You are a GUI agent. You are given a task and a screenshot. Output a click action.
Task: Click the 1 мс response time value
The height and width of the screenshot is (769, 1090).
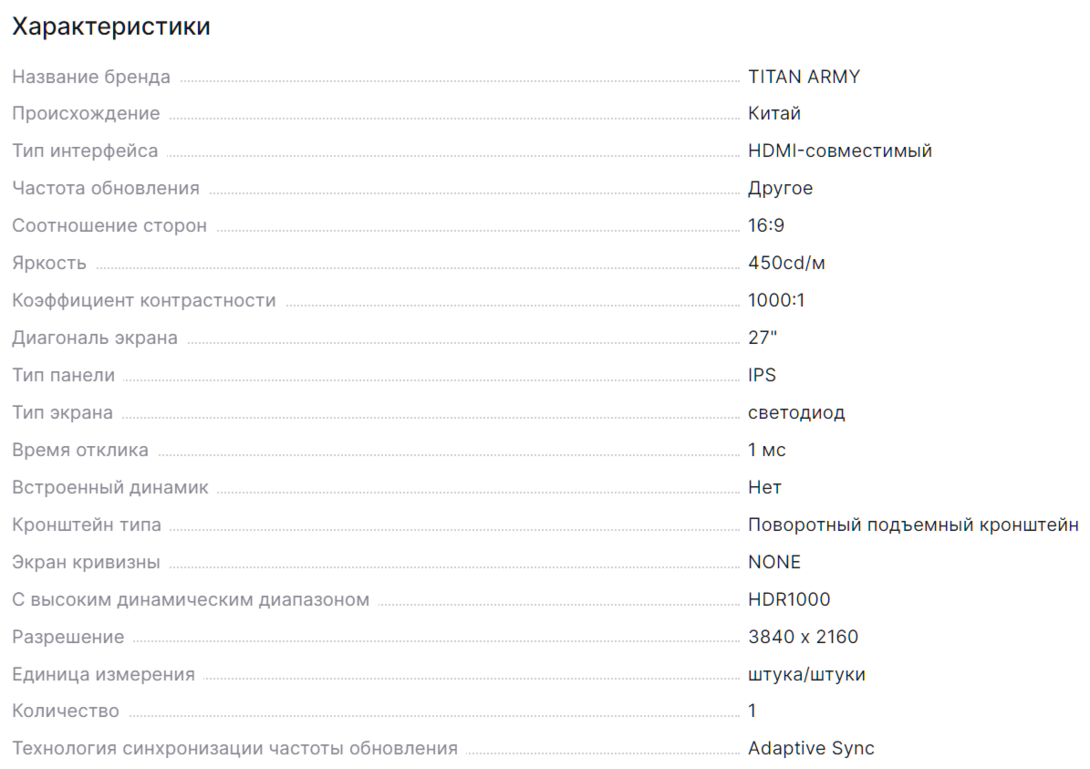click(x=767, y=450)
